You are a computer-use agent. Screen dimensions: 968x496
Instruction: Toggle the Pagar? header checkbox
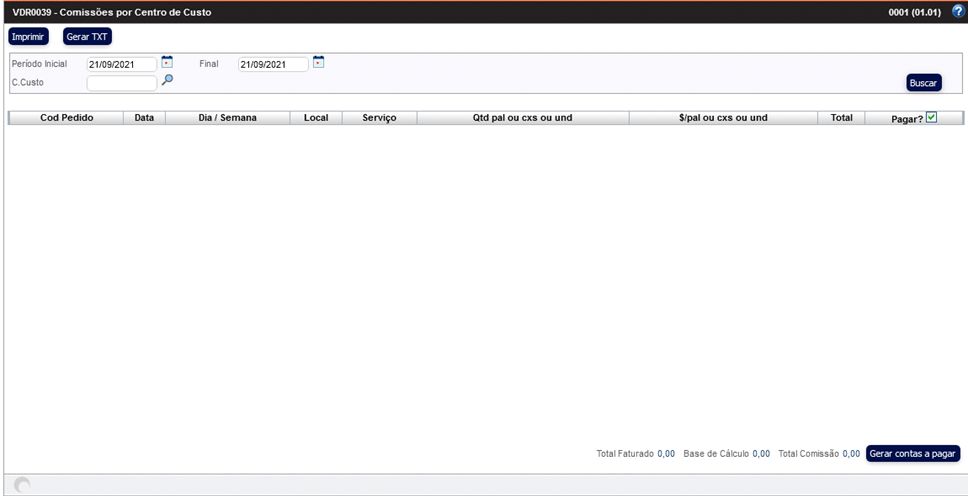tap(931, 117)
